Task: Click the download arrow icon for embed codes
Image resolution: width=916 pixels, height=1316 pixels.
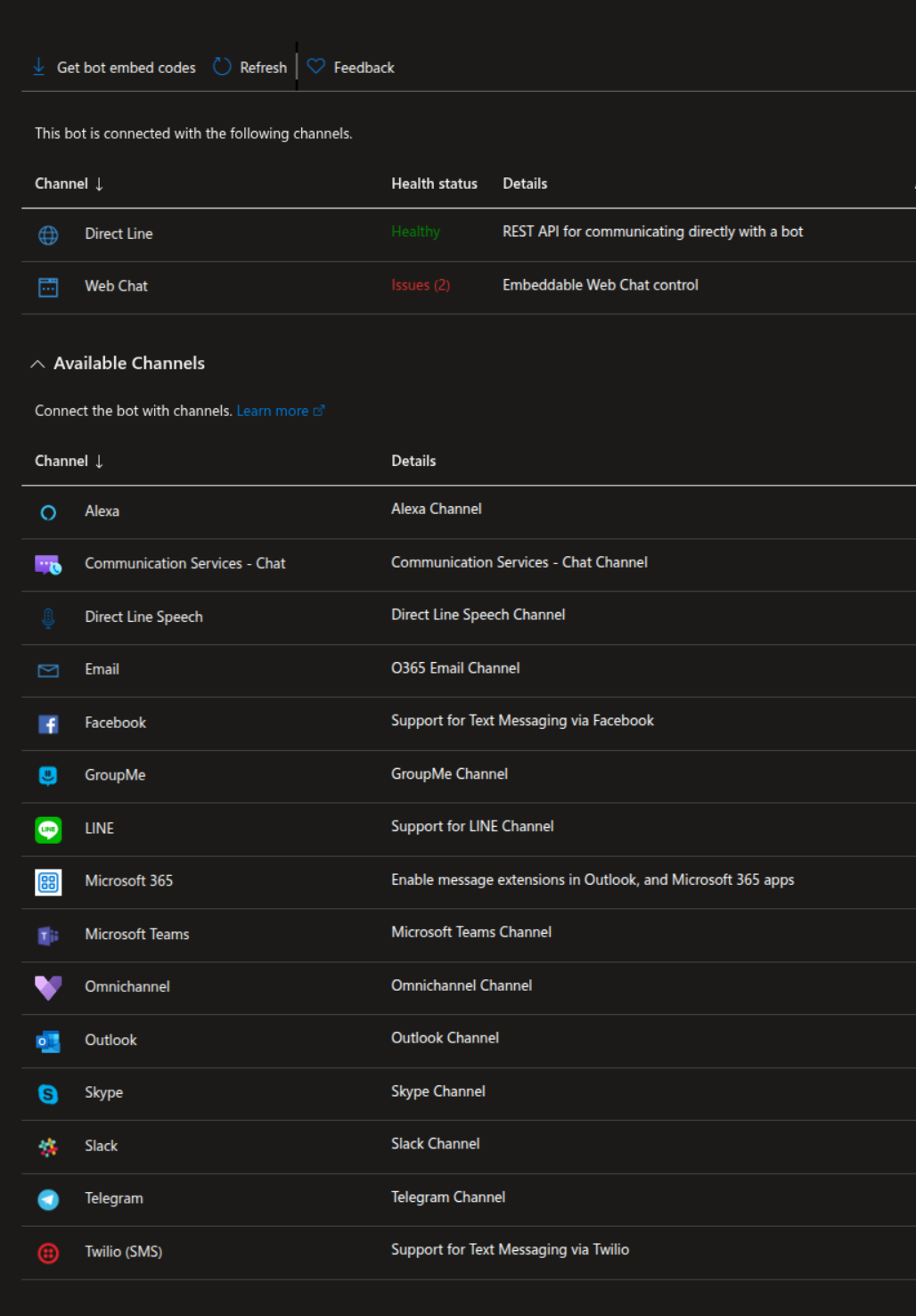Action: click(39, 67)
